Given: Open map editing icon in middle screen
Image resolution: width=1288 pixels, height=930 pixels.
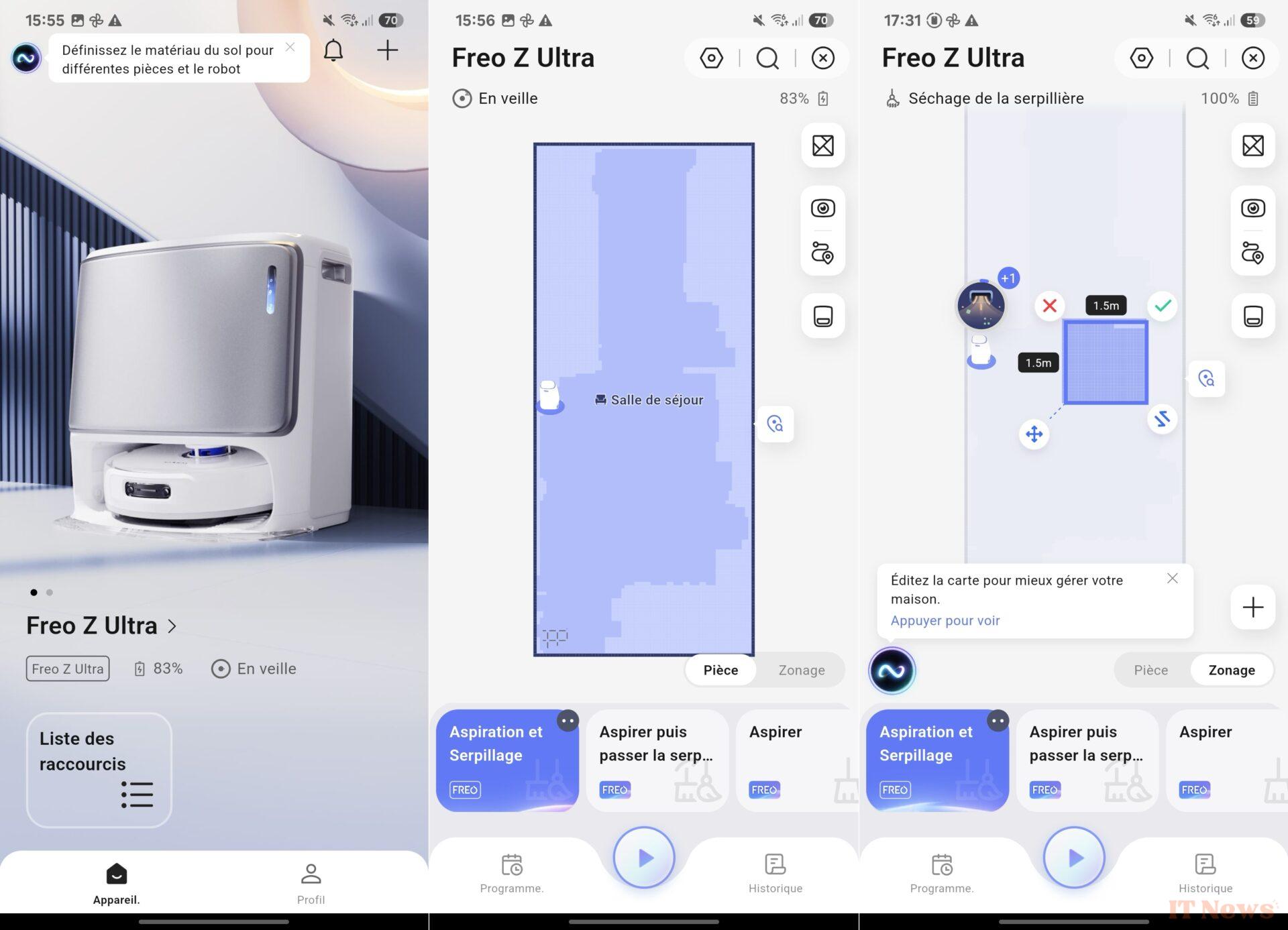Looking at the screenshot, I should (823, 146).
